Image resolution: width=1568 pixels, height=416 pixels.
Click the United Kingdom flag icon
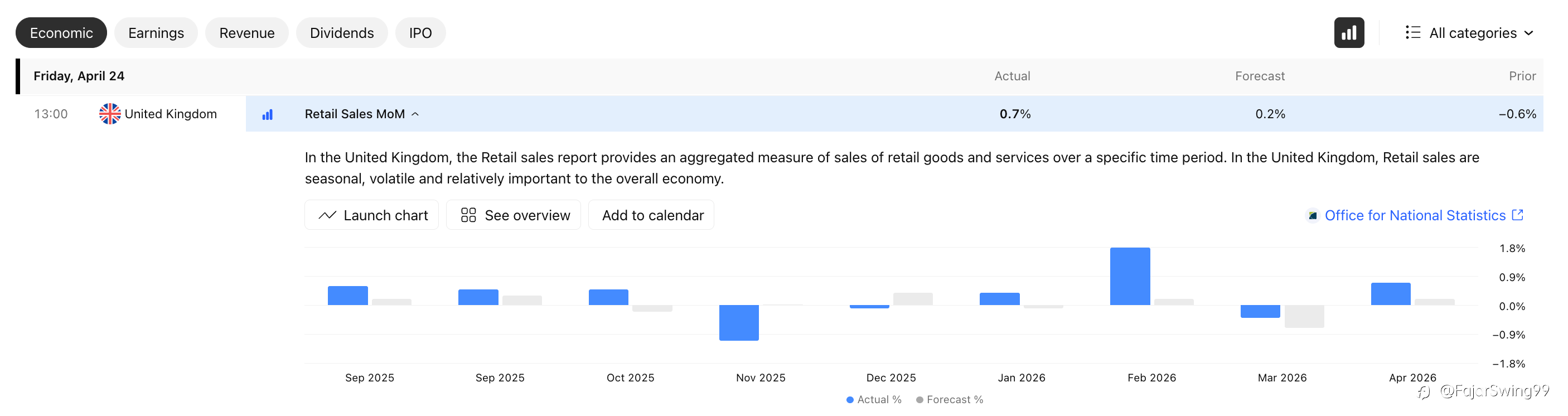[109, 114]
